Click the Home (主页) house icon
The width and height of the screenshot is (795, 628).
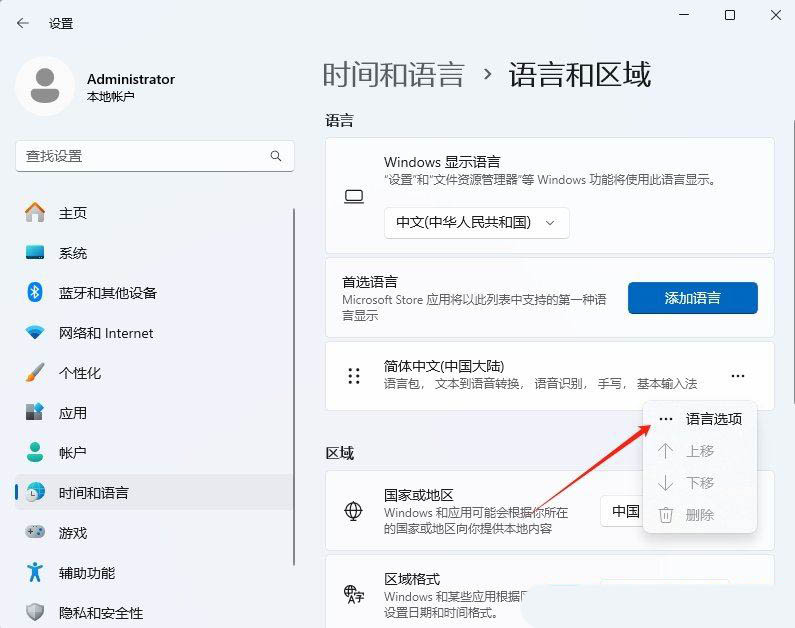[x=35, y=212]
